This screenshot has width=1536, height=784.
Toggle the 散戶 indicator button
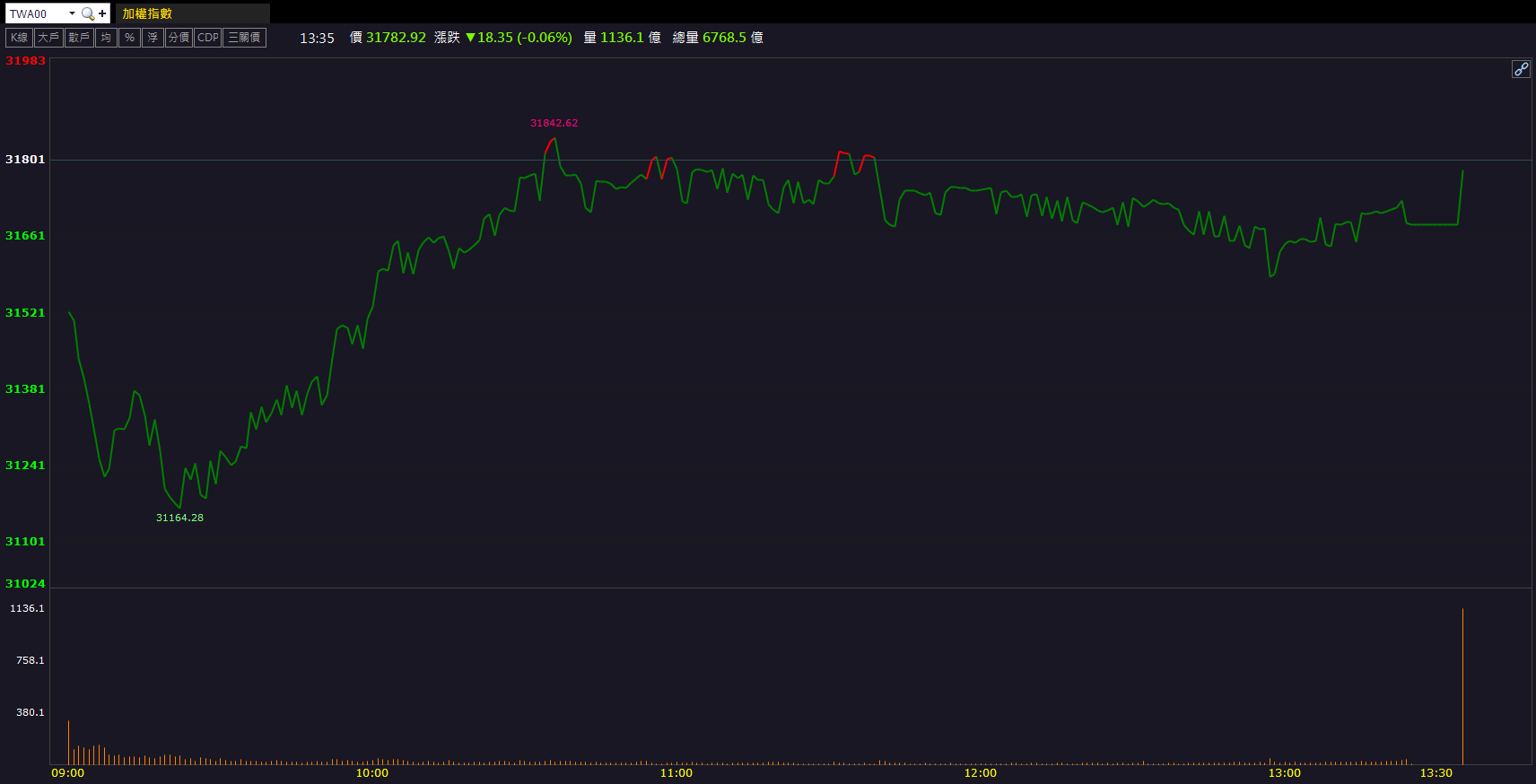79,38
